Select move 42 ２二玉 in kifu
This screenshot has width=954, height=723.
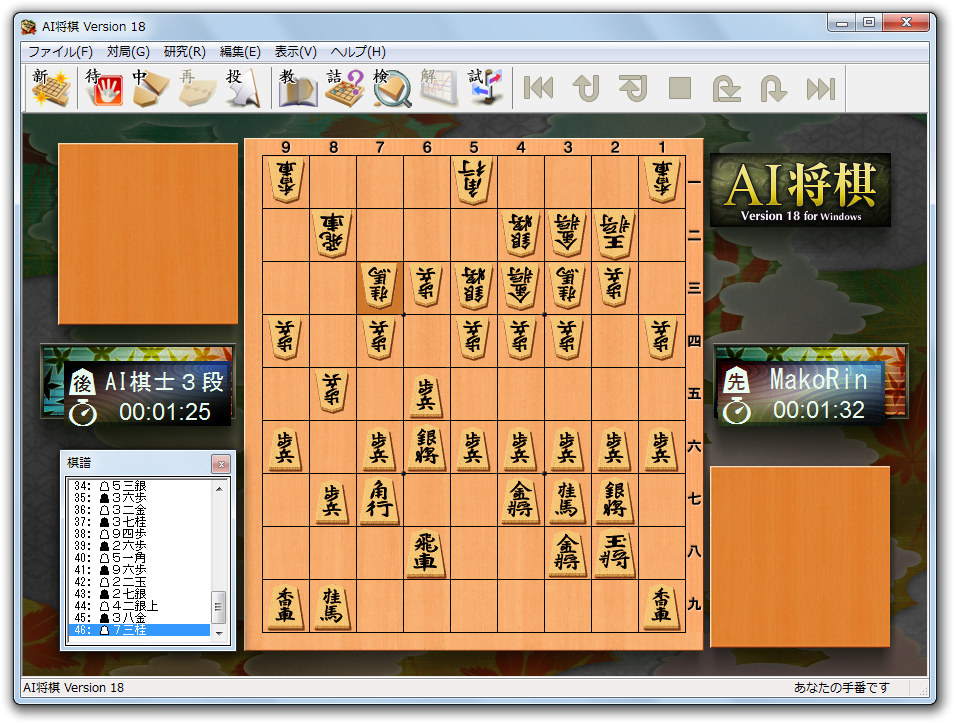pos(140,582)
